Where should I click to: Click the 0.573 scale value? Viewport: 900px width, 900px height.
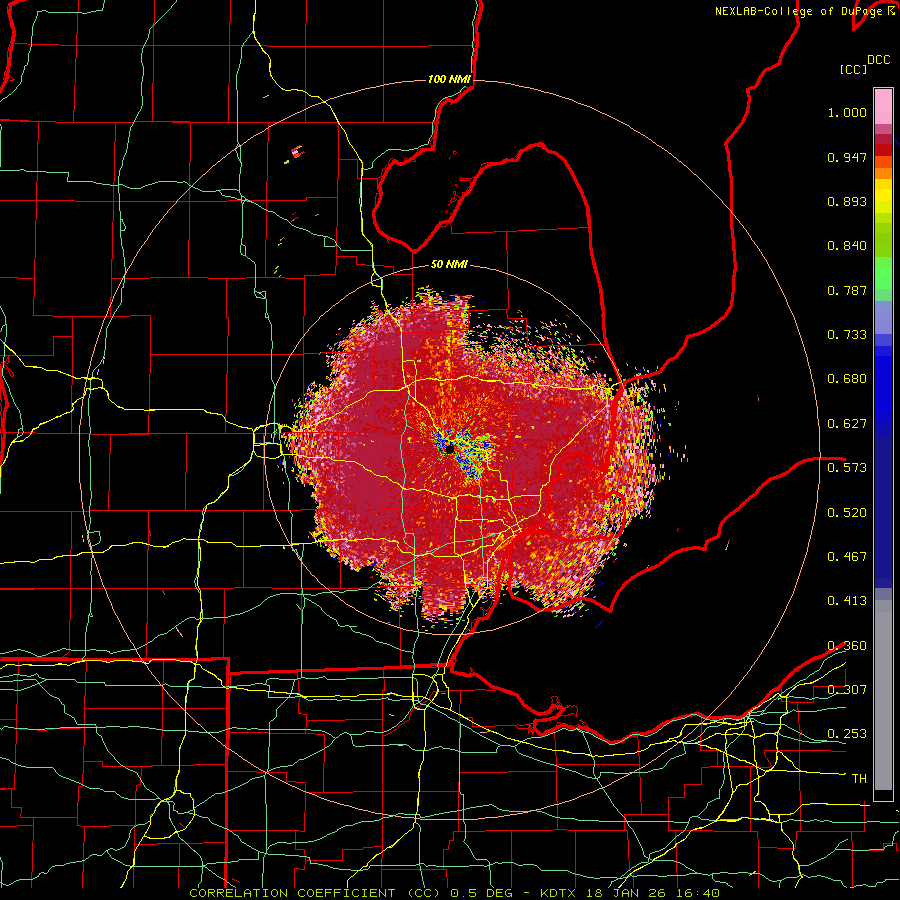click(x=847, y=468)
